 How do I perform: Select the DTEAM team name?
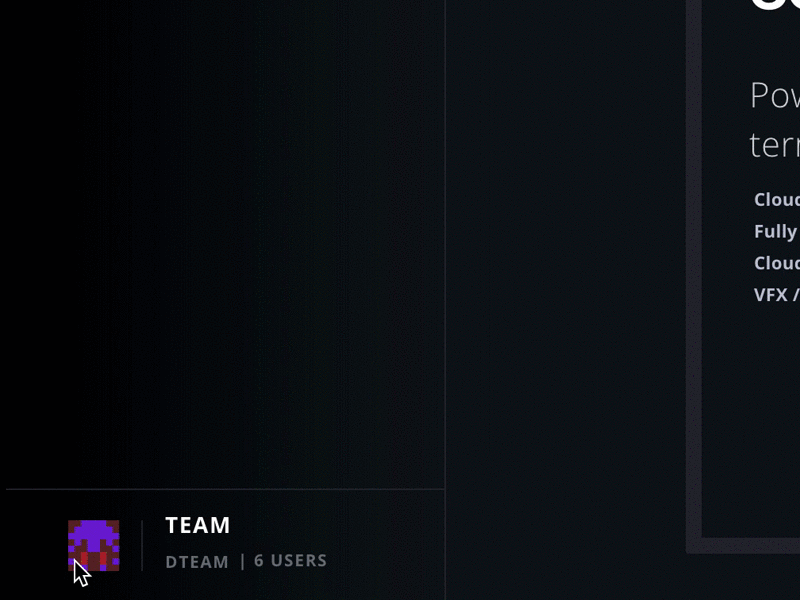(x=197, y=562)
